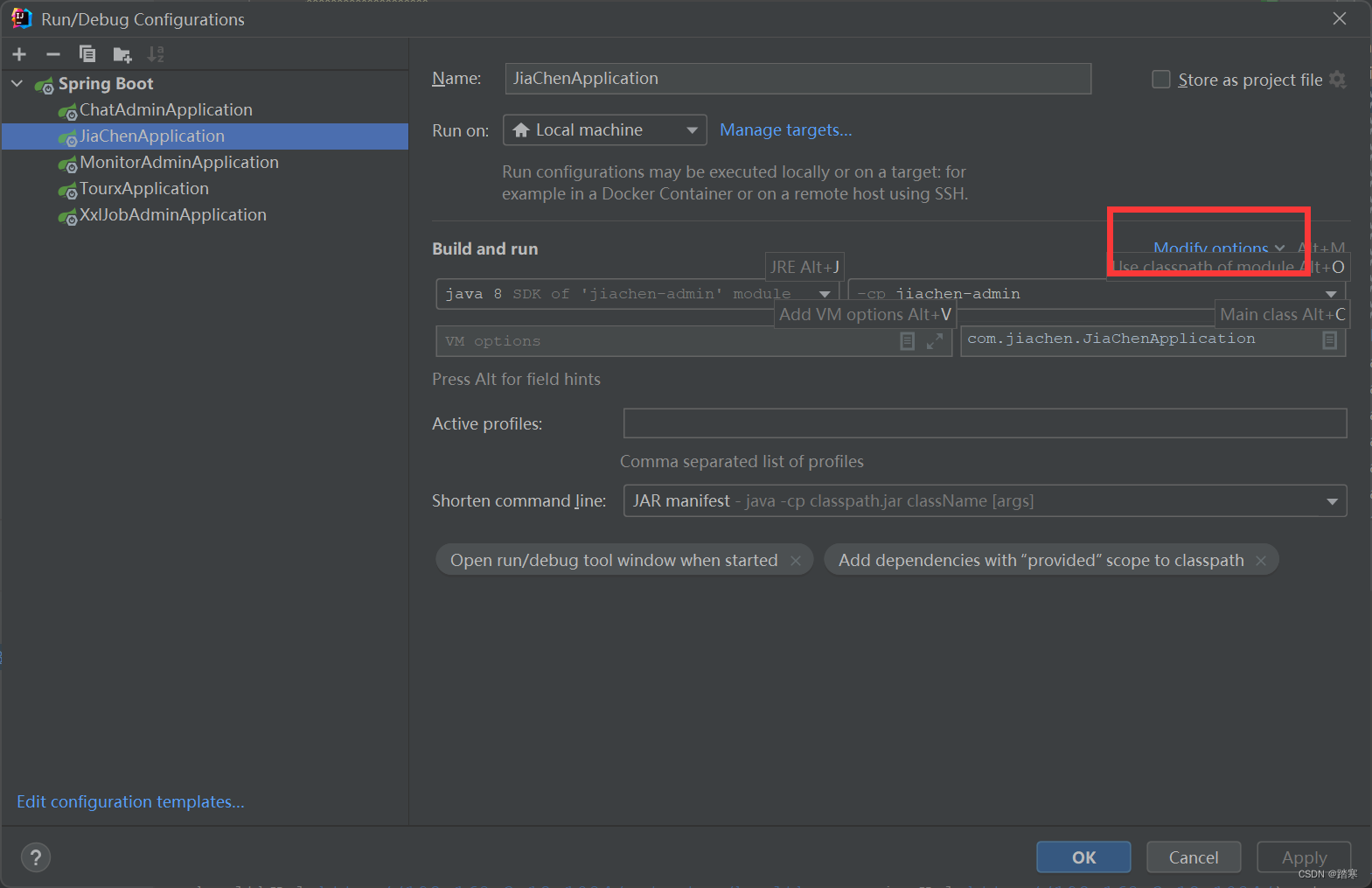Screen dimensions: 1372x888
Task: Close the Run/Debug Configurations dialog
Action: pyautogui.click(x=1340, y=18)
